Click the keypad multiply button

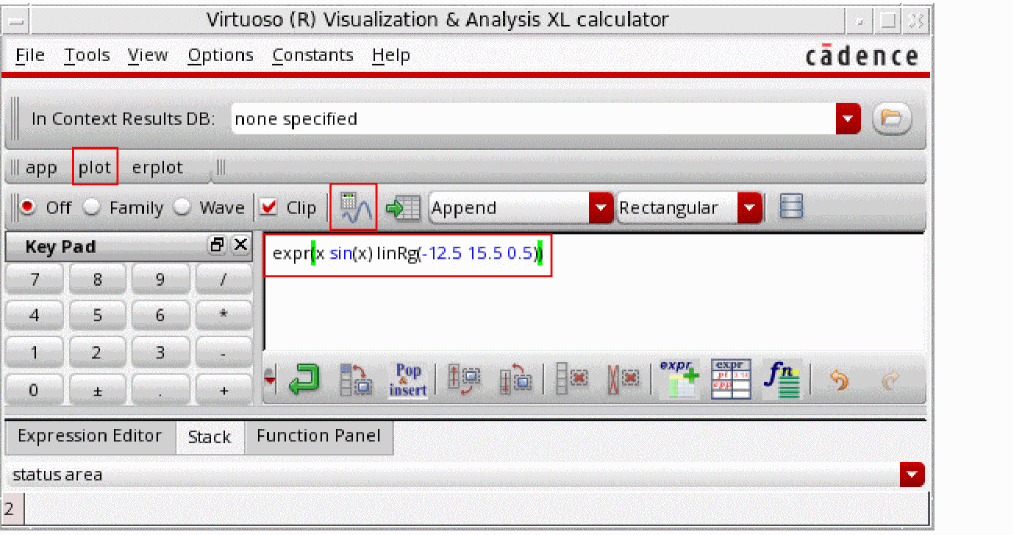(x=224, y=315)
